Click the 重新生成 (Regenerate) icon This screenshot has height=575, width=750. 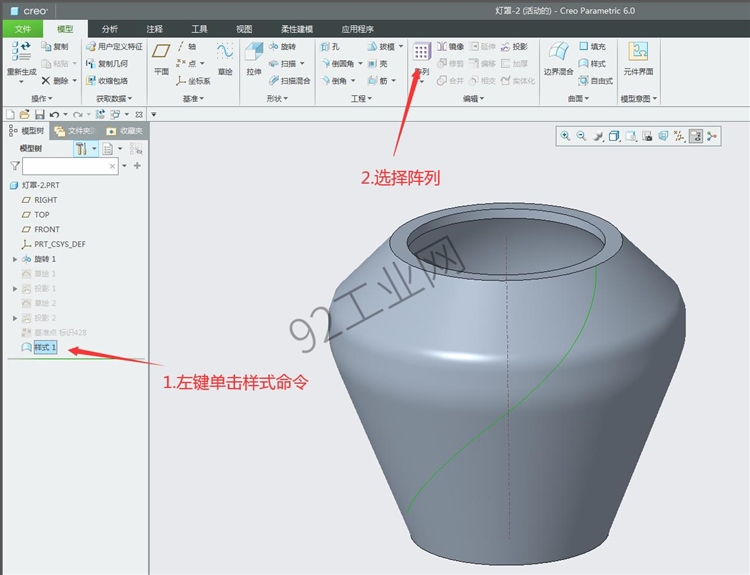click(x=21, y=51)
